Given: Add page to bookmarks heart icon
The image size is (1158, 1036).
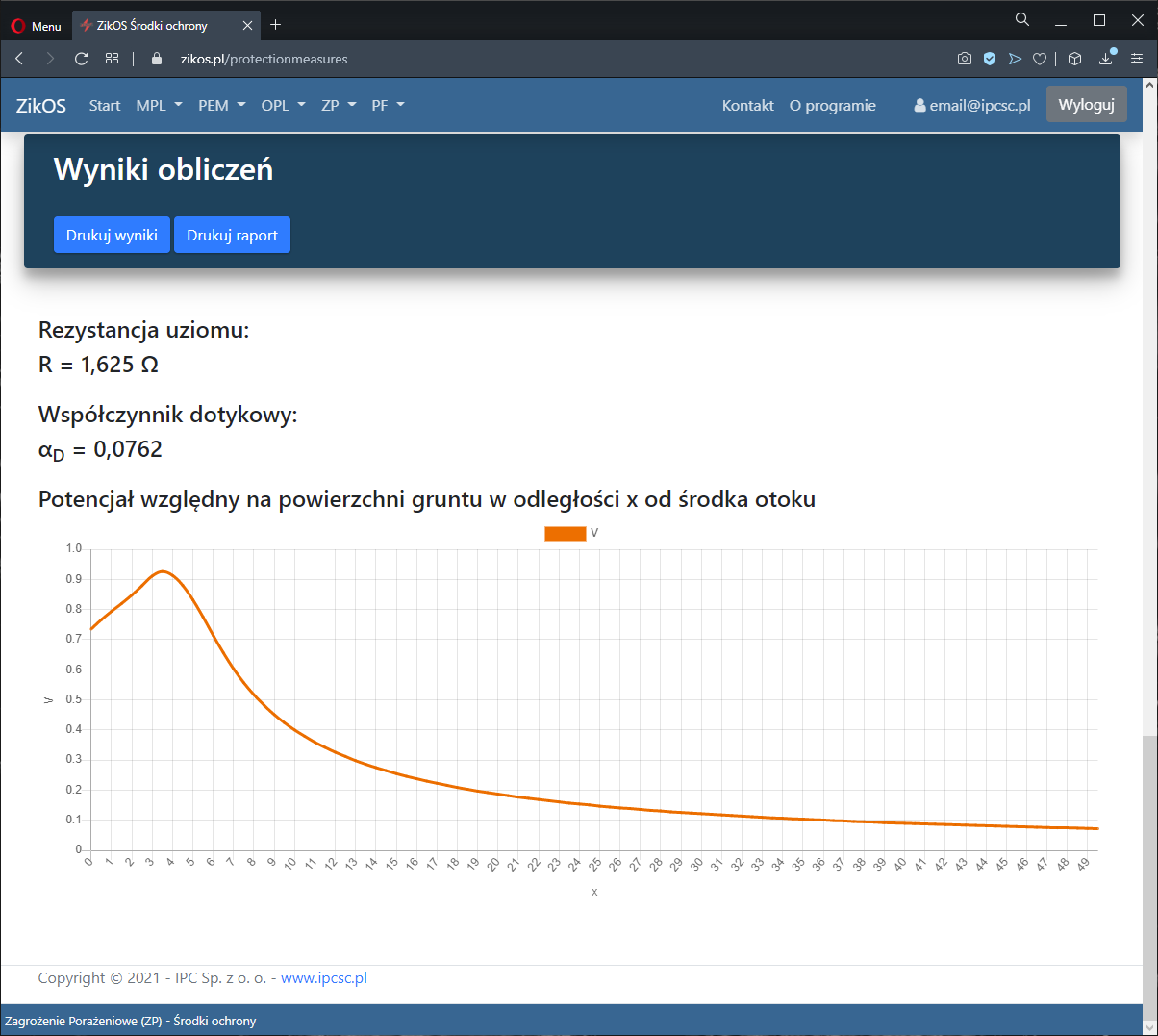Looking at the screenshot, I should (x=1040, y=59).
